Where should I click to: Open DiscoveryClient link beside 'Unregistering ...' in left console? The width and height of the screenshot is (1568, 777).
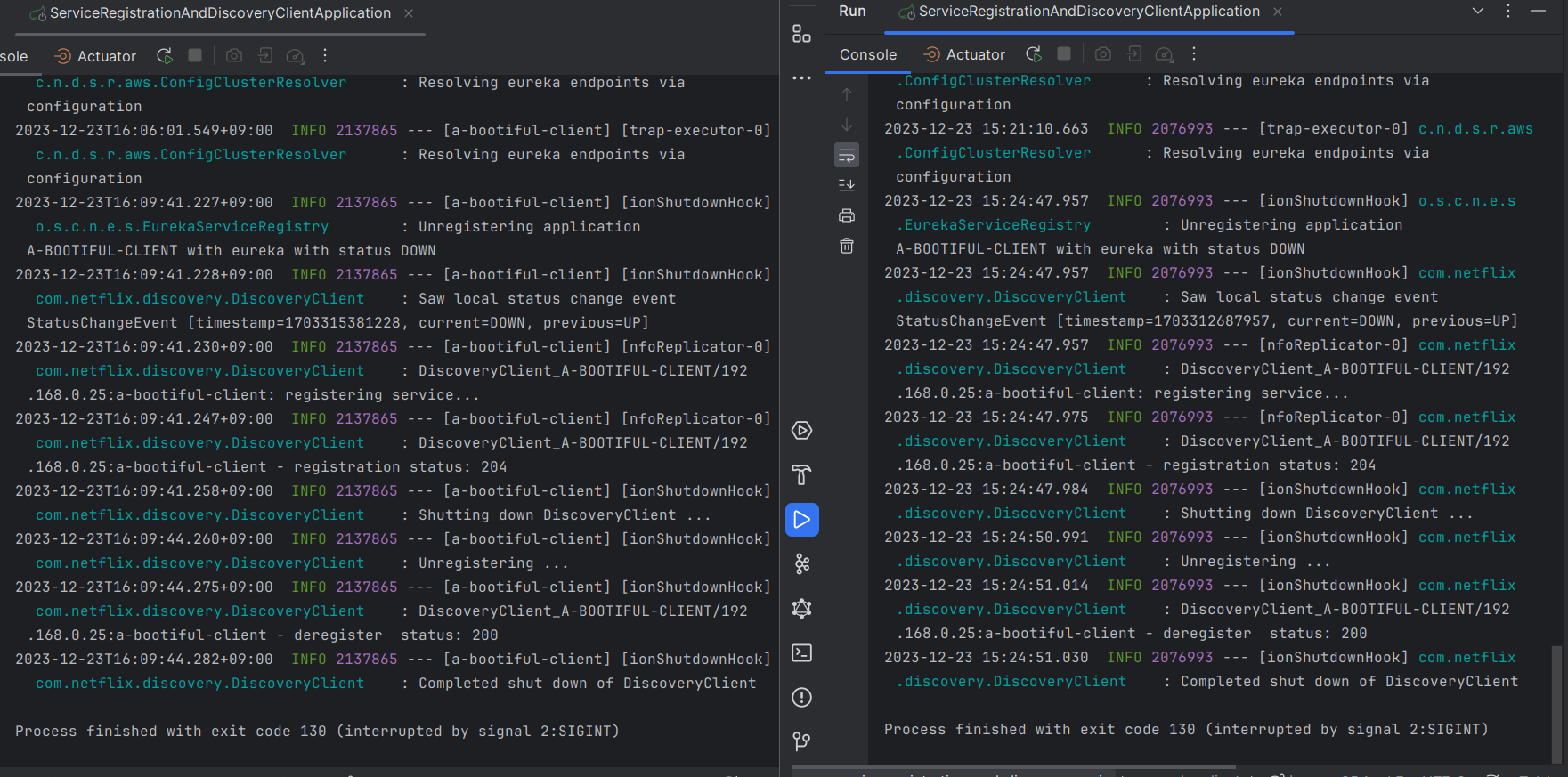click(199, 563)
